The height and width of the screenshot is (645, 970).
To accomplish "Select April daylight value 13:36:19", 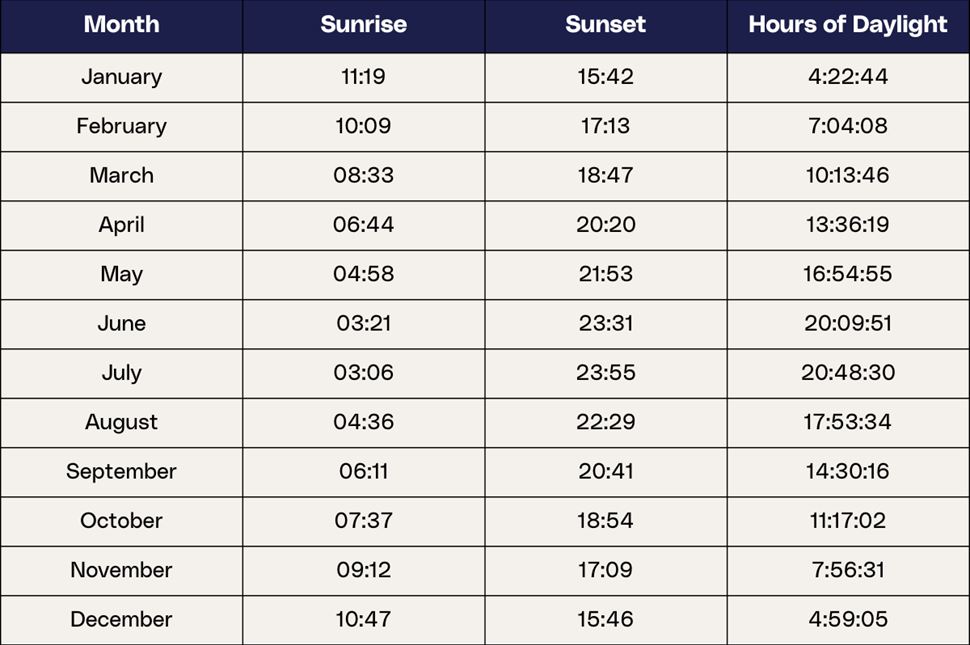I will click(847, 225).
